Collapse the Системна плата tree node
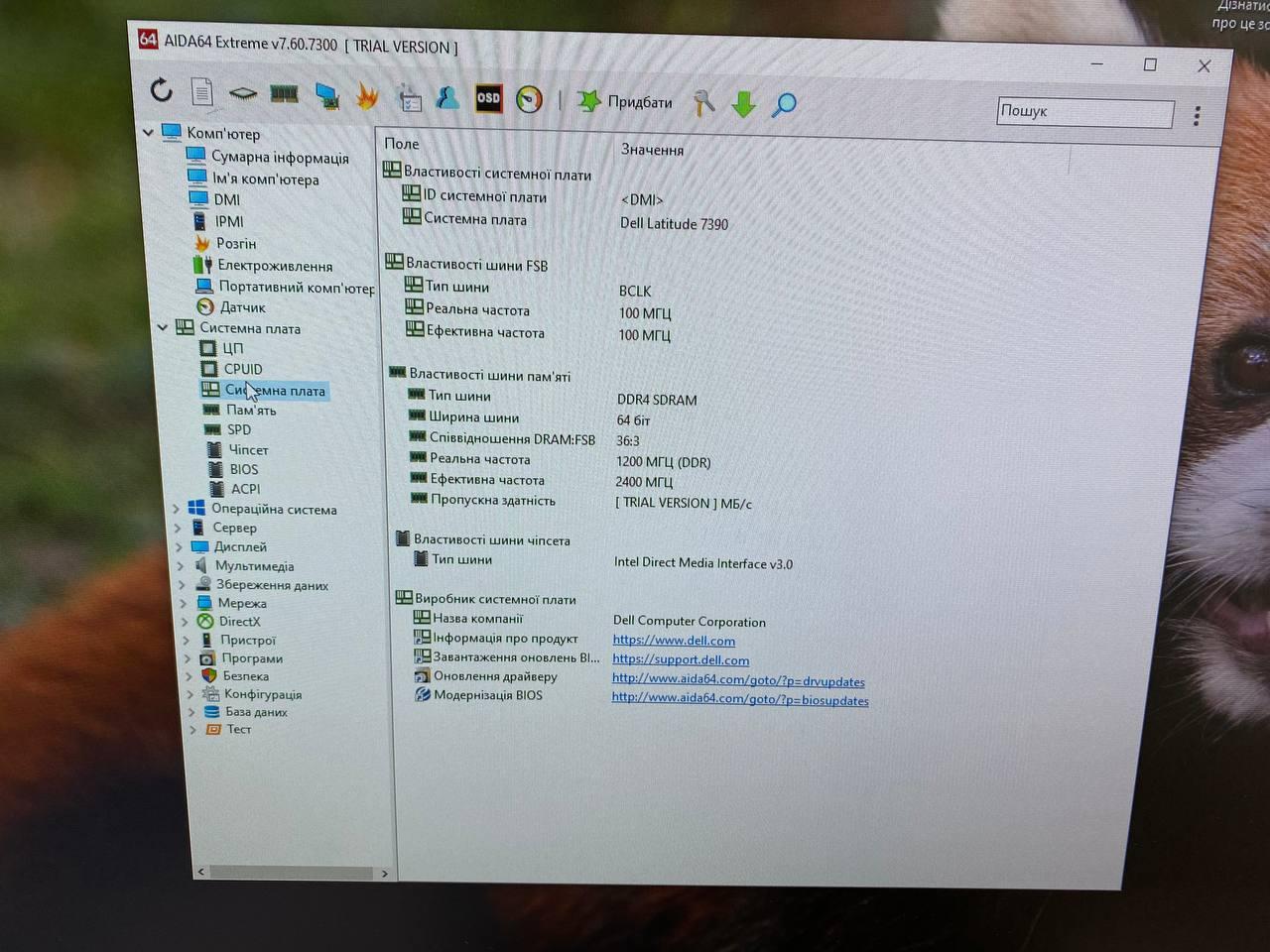This screenshot has height=952, width=1270. pos(163,326)
